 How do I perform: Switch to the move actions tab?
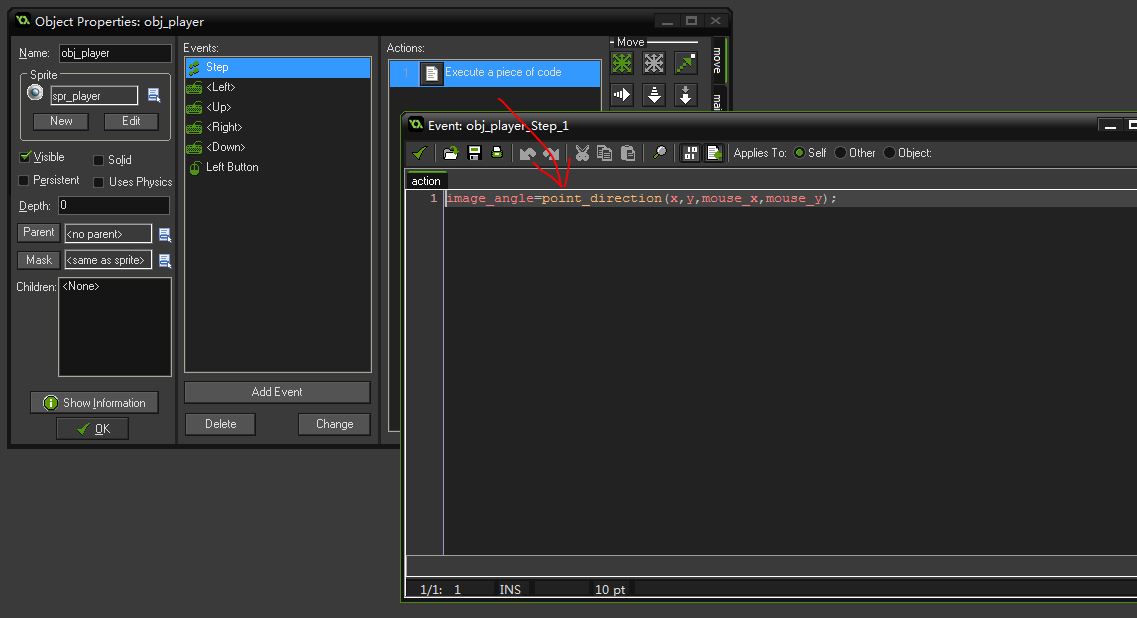[x=717, y=61]
